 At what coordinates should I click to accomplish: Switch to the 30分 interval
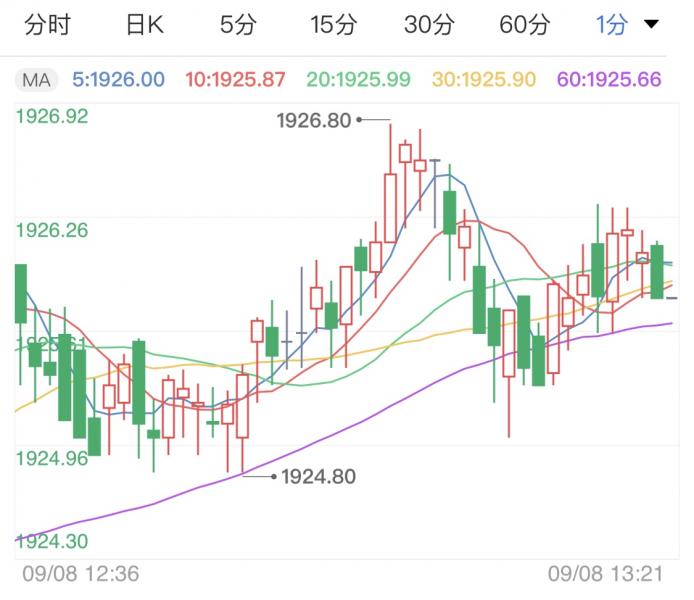click(x=429, y=26)
